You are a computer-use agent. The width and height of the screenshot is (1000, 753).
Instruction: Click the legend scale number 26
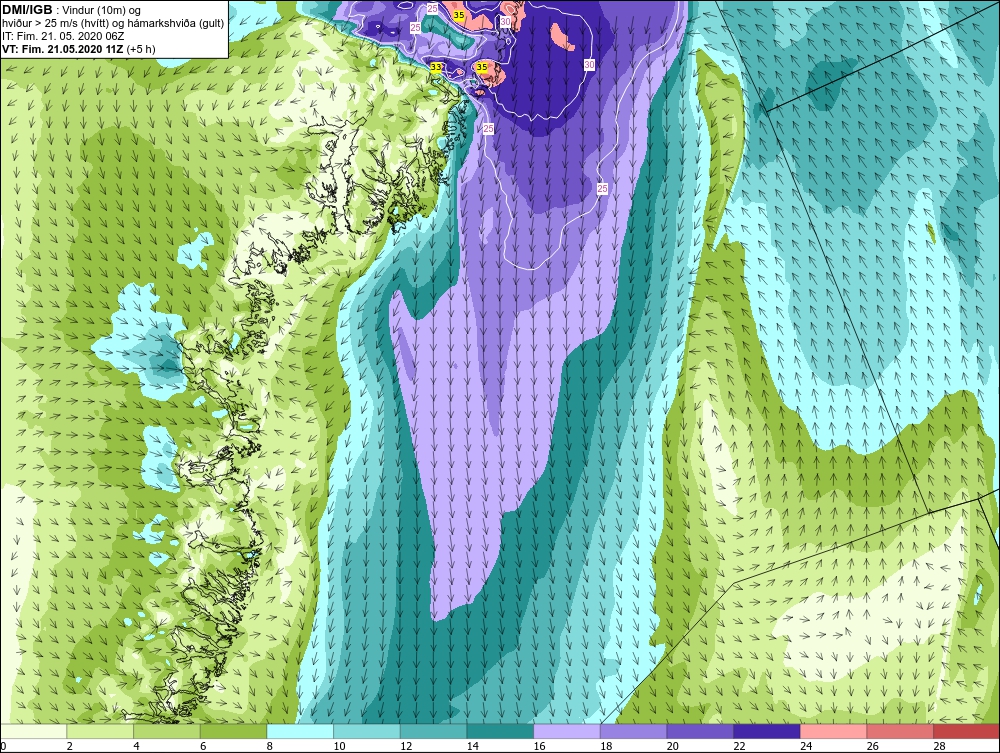click(872, 746)
